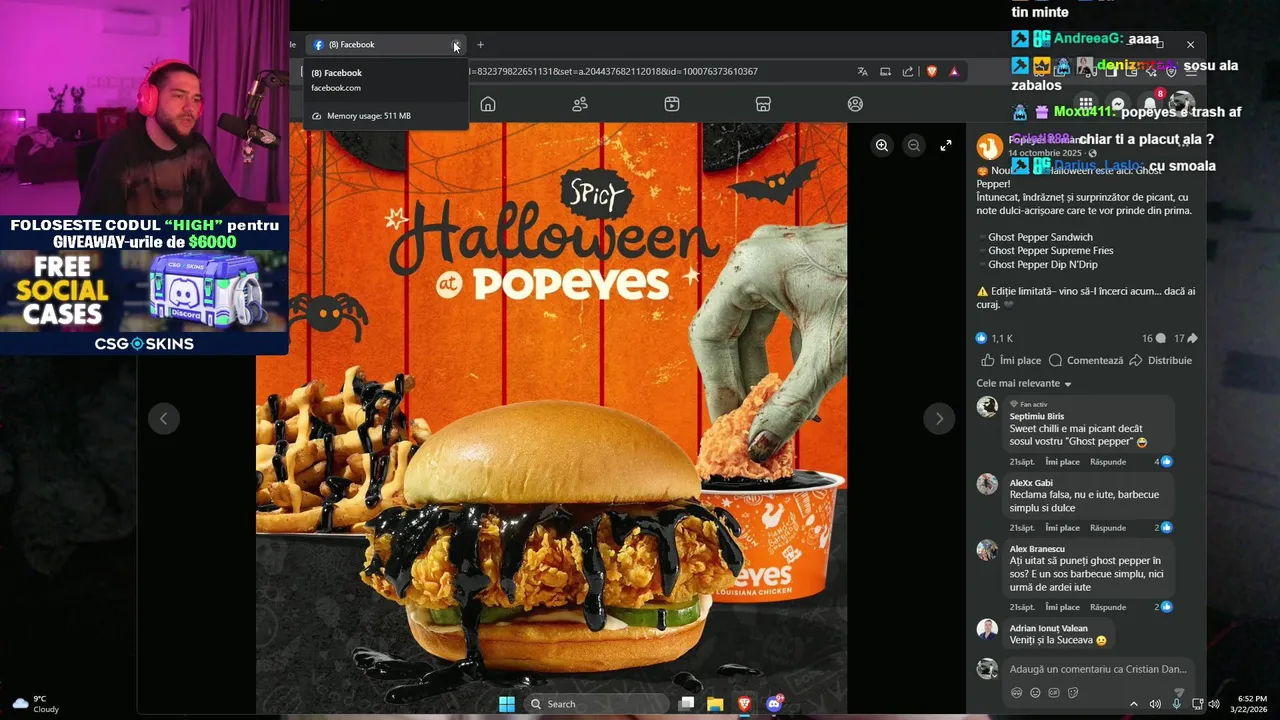Click the Adaugă un comentariu field
This screenshot has width=1280, height=720.
1097,669
